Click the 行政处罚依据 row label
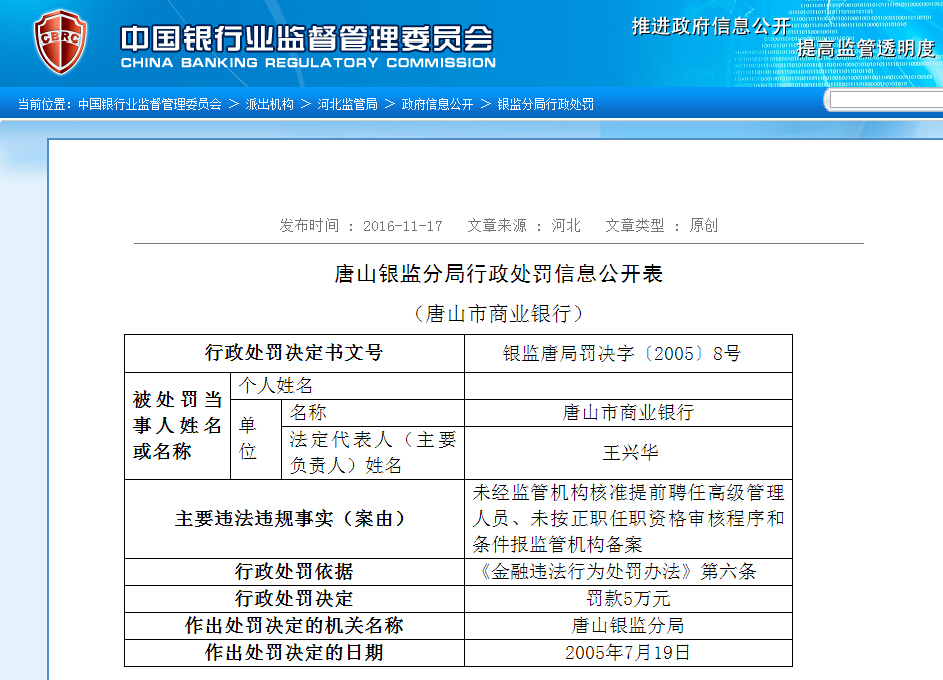This screenshot has height=680, width=943. click(294, 572)
